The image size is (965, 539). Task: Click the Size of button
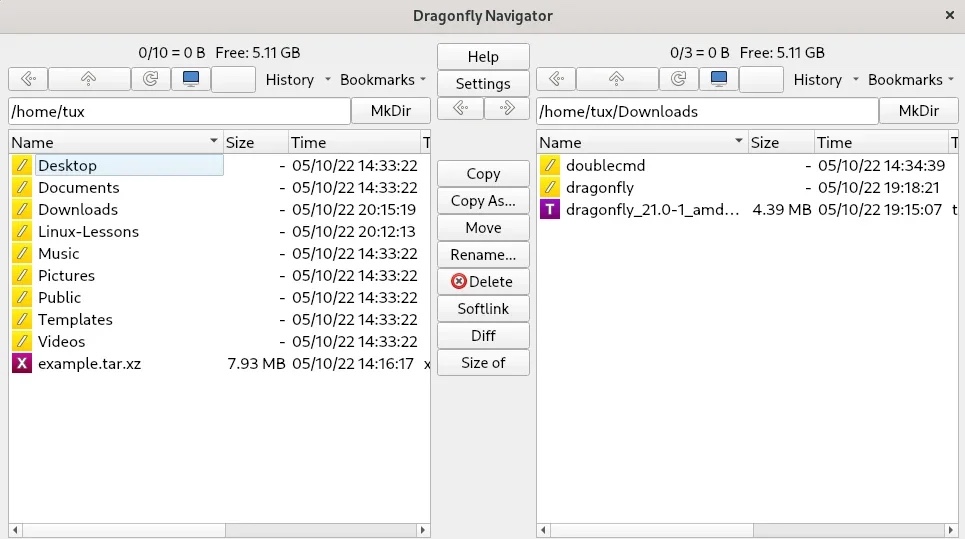pos(483,363)
